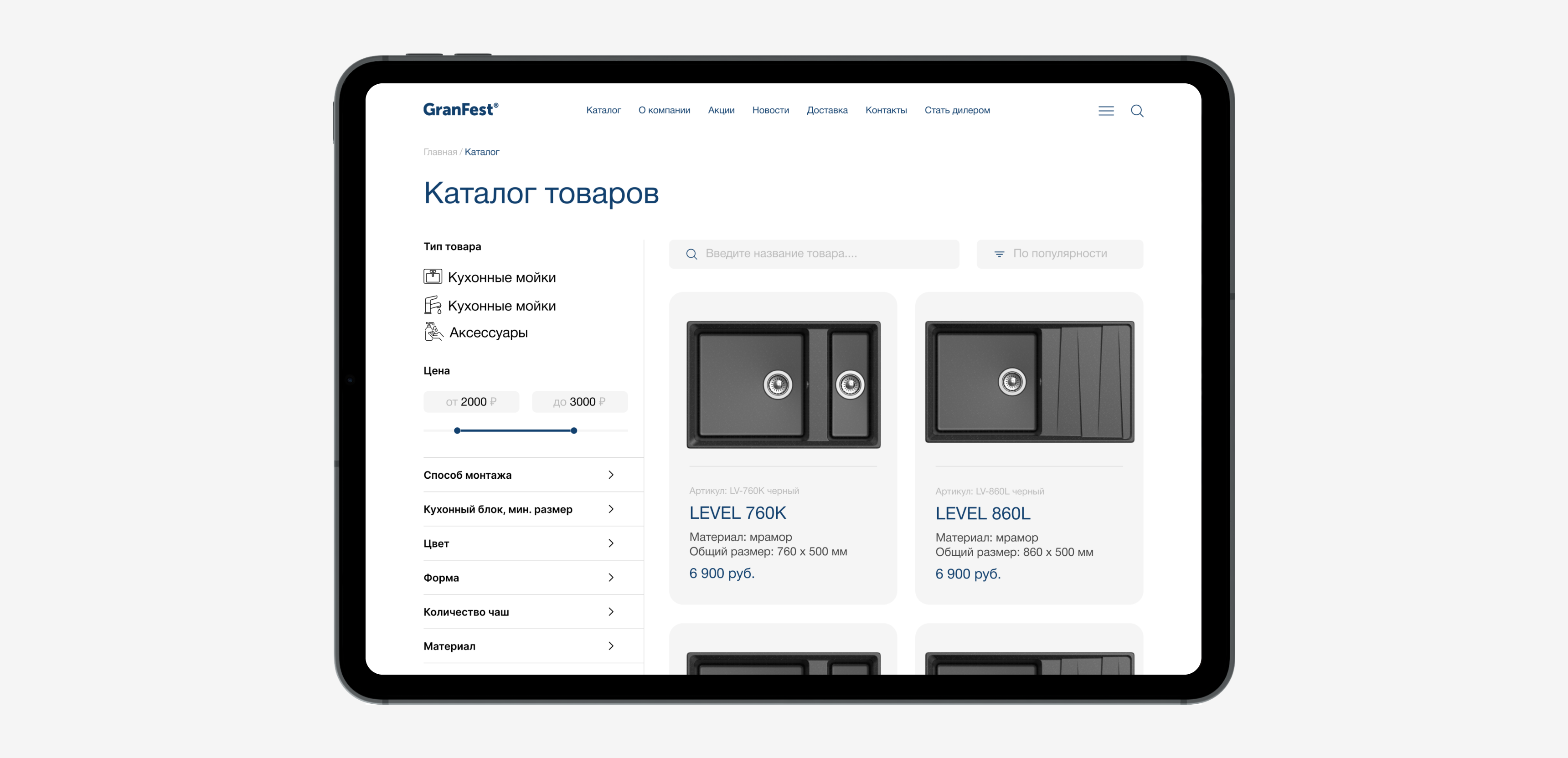The width and height of the screenshot is (1568, 758).
Task: Click the GranFest logo
Action: click(461, 109)
